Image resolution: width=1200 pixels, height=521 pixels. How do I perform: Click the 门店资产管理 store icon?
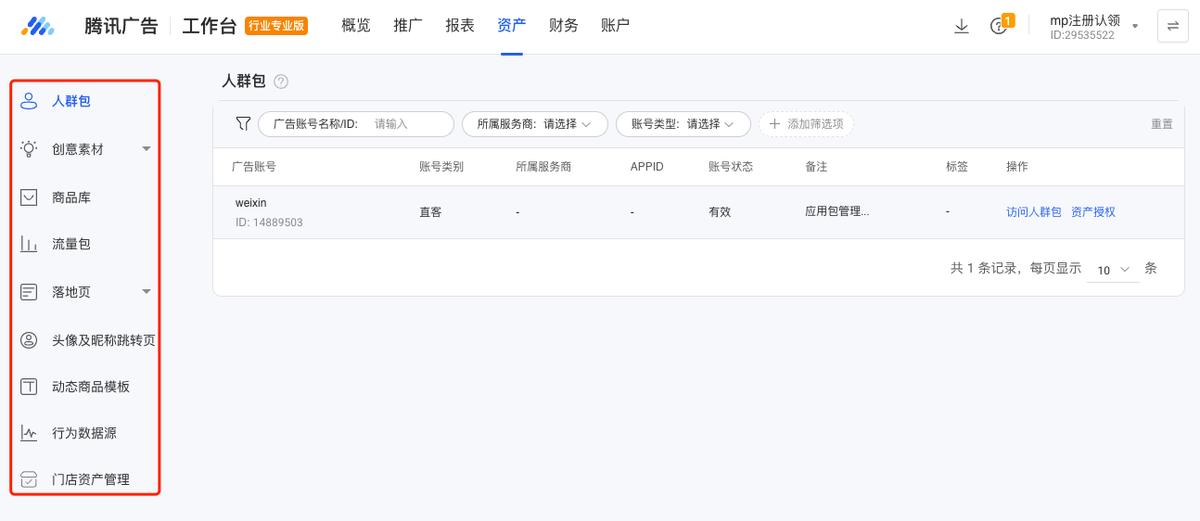(x=29, y=480)
